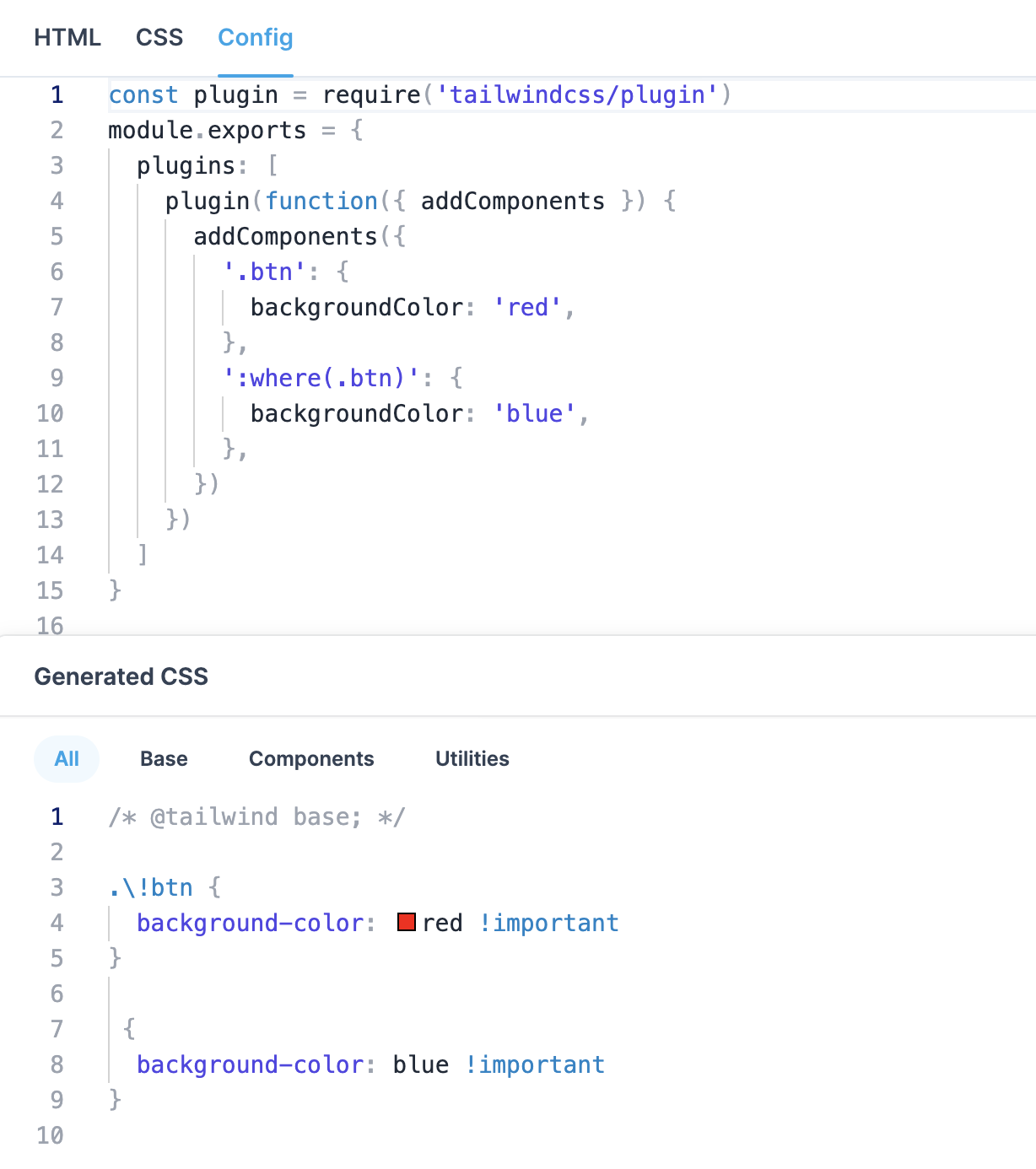Click the Generated CSS heading
This screenshot has width=1036, height=1169.
(121, 676)
